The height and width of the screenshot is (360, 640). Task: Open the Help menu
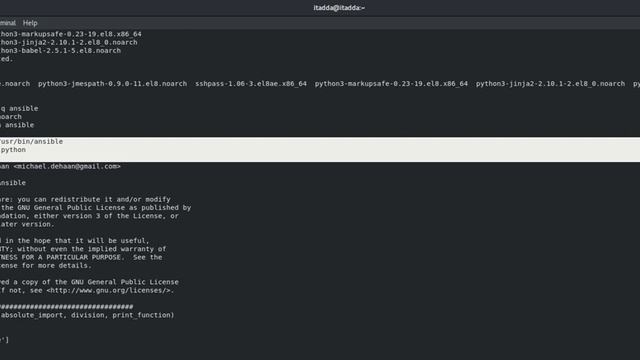(30, 23)
